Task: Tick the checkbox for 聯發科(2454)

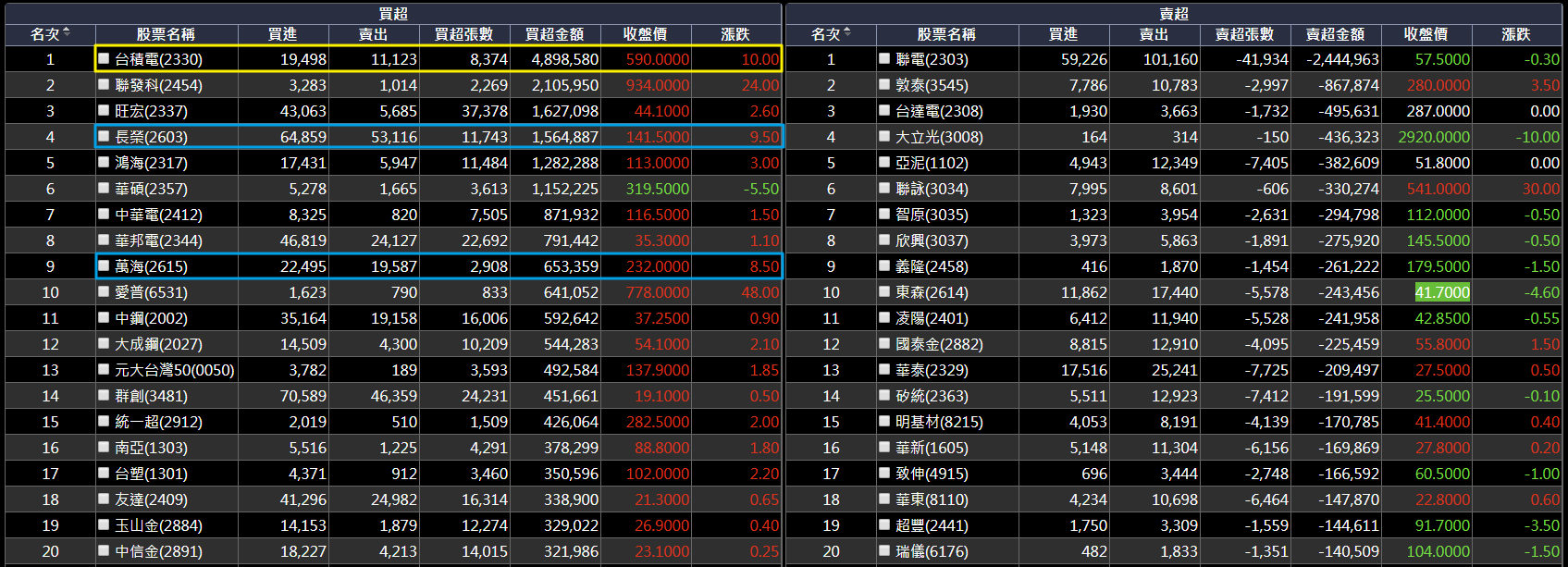Action: click(105, 84)
